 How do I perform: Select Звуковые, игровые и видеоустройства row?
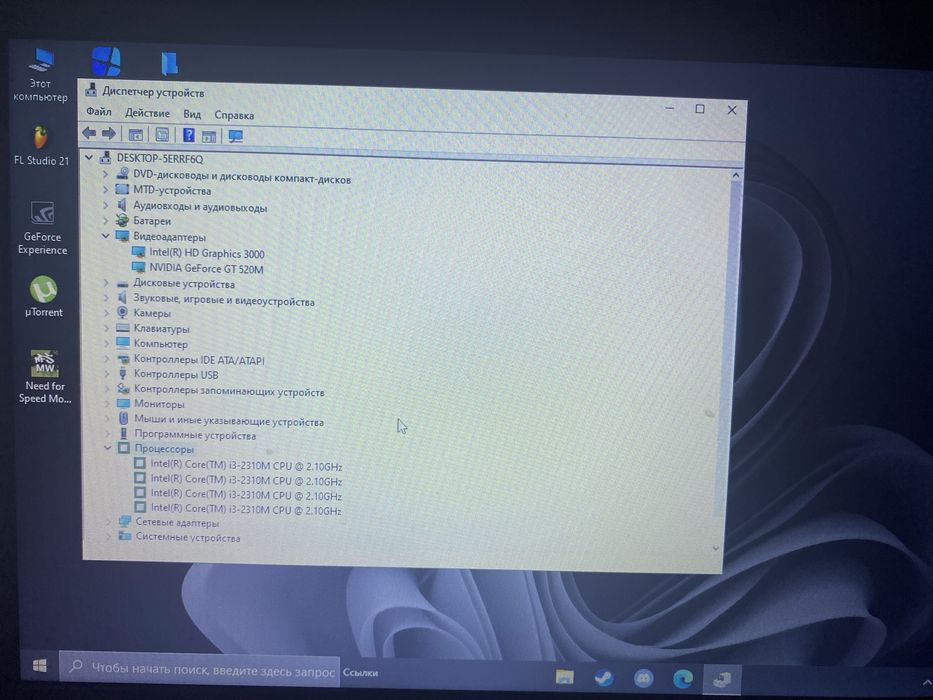[x=215, y=300]
